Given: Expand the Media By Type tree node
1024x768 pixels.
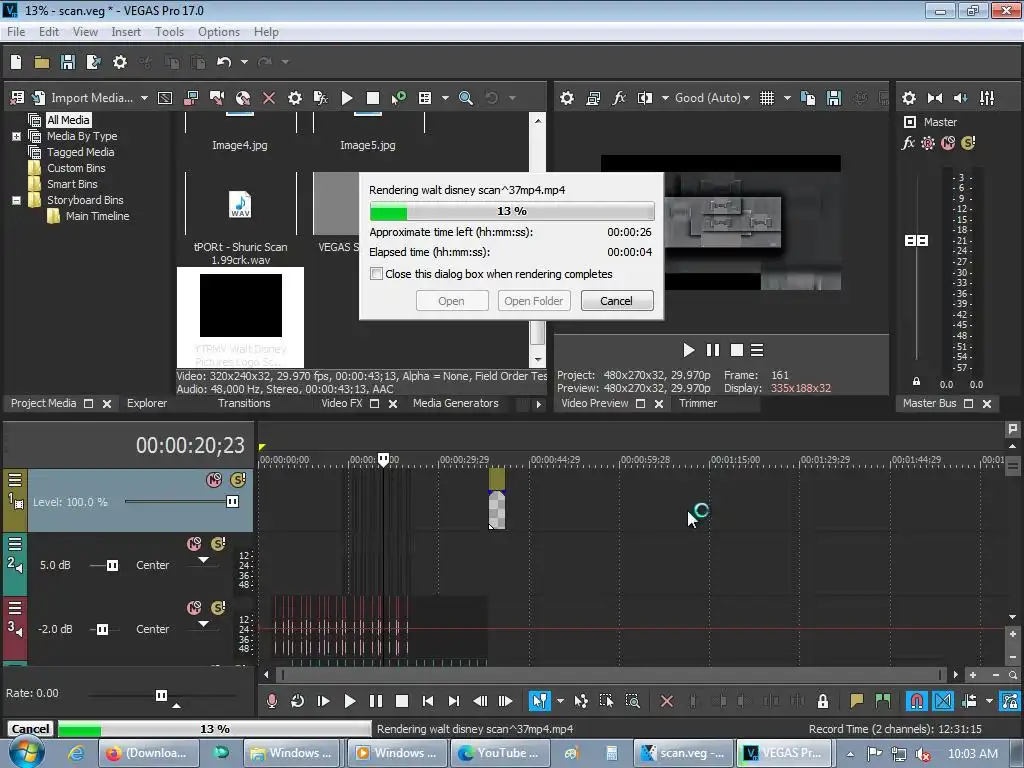Looking at the screenshot, I should (16, 136).
